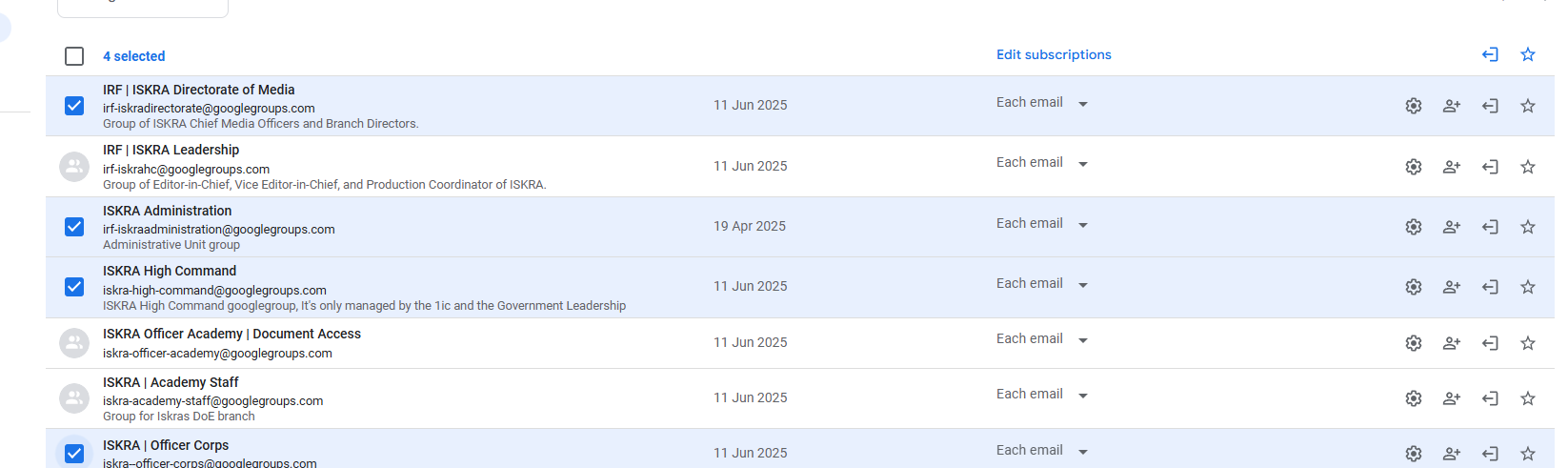Click Edit subscriptions column header

pyautogui.click(x=1054, y=54)
